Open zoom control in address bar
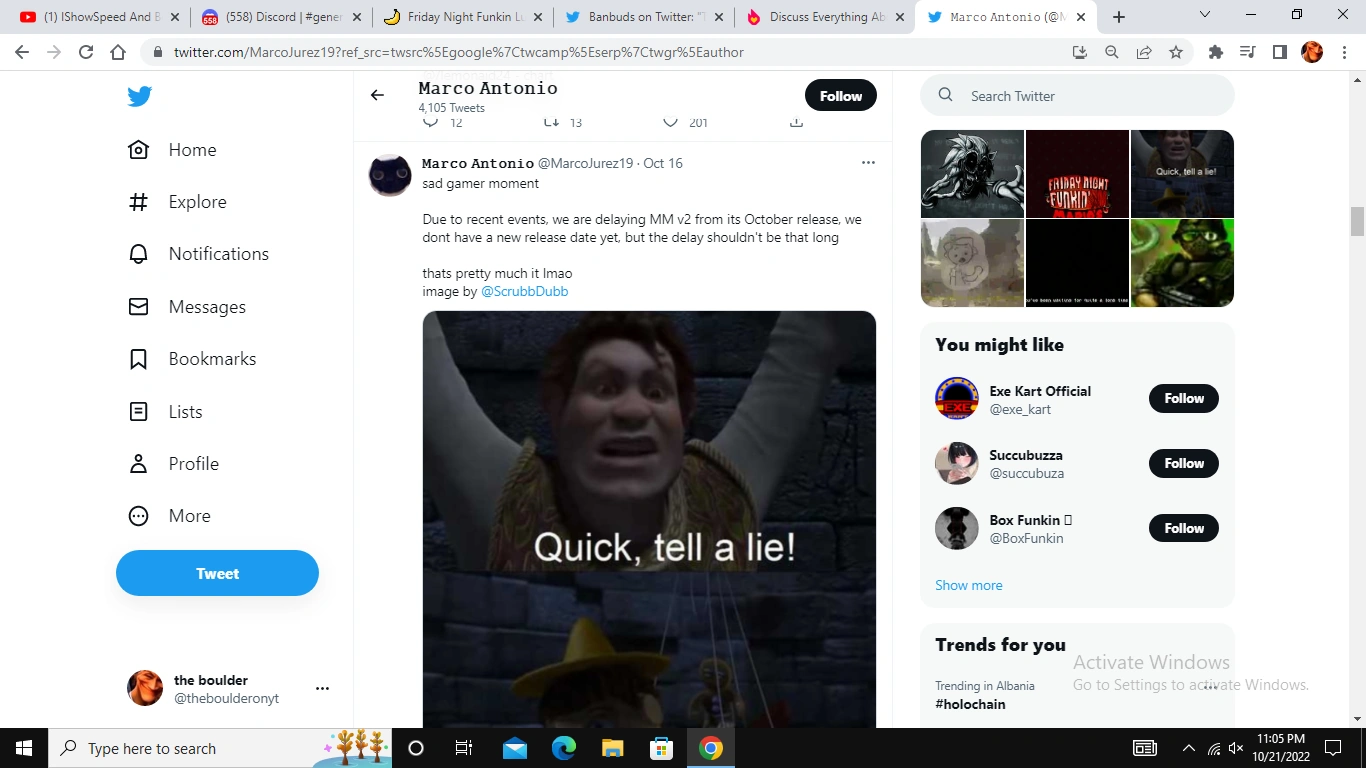Viewport: 1366px width, 768px height. click(x=1112, y=52)
